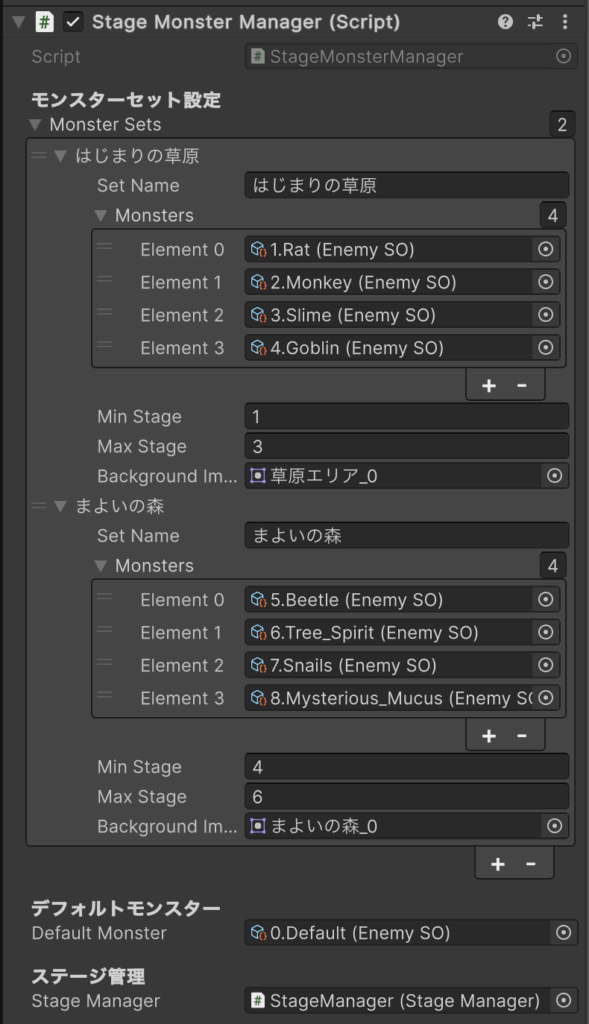The image size is (589, 1024).
Task: Add a new monster to はじまりの草原 list
Action: [488, 385]
